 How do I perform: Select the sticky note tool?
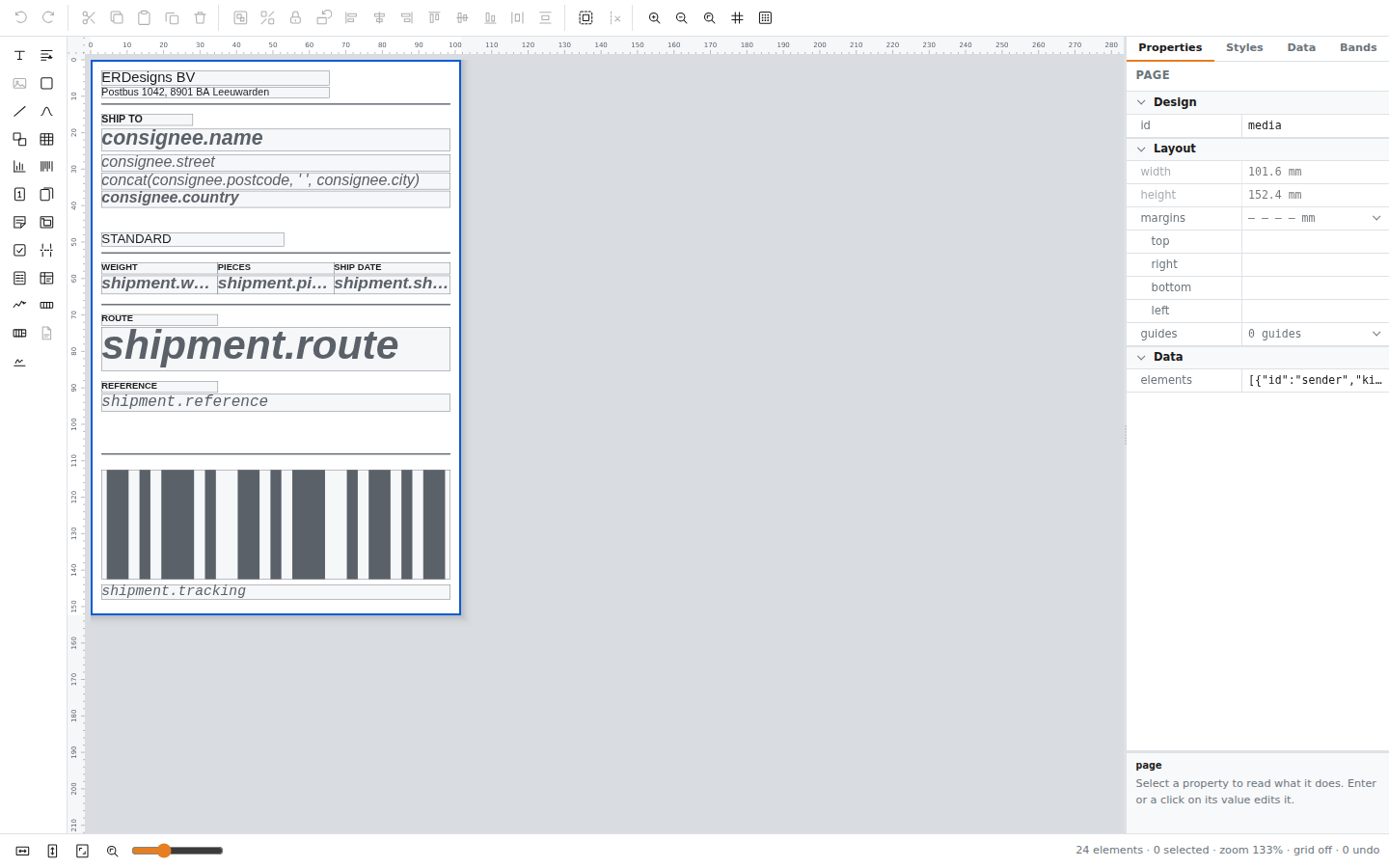pos(19,223)
